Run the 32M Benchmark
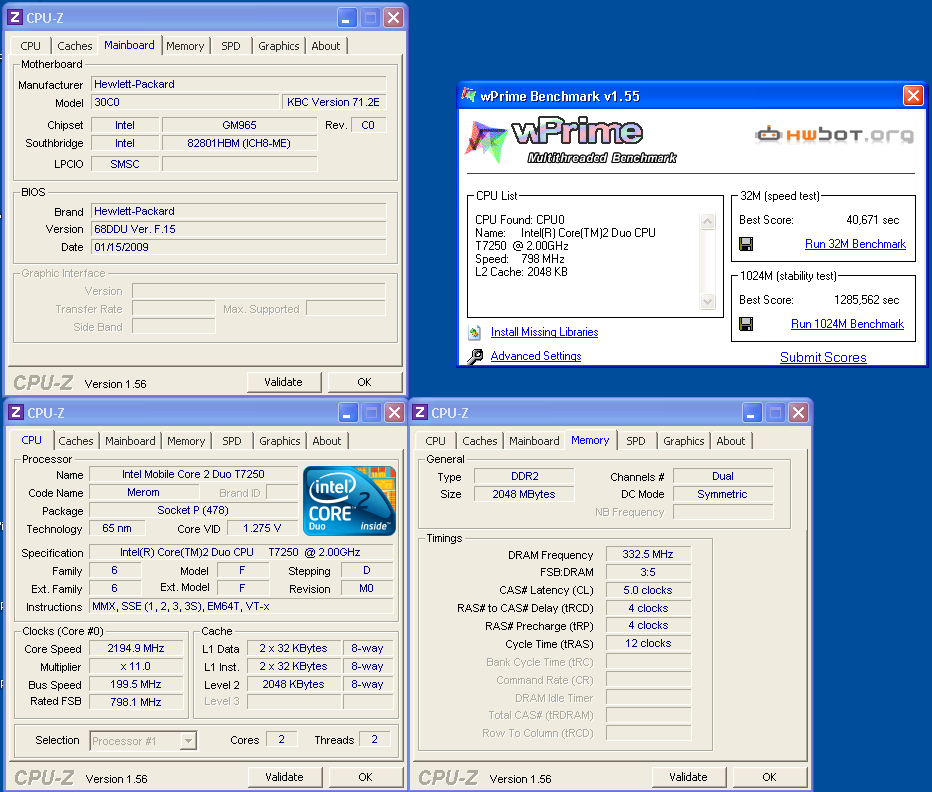Viewport: 932px width, 792px height. point(855,244)
